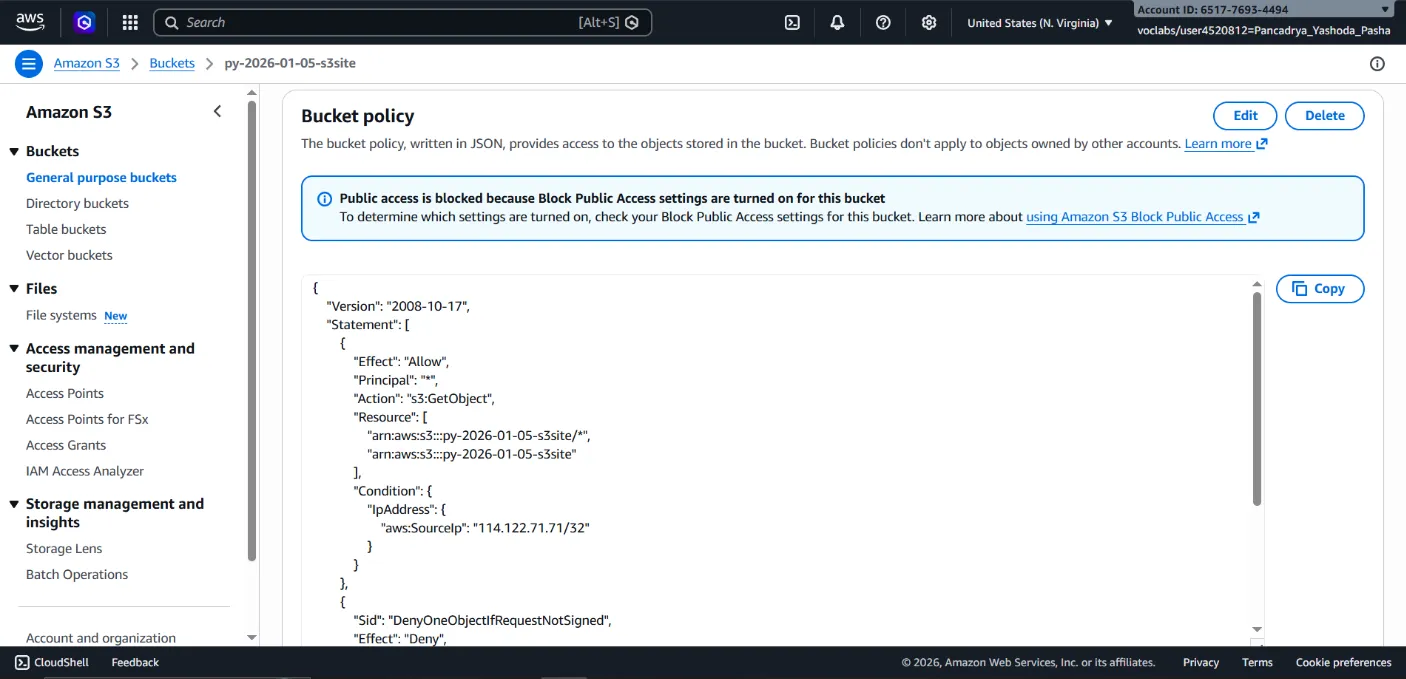Open Access Grants in the sidebar
The image size is (1406, 679).
(66, 445)
